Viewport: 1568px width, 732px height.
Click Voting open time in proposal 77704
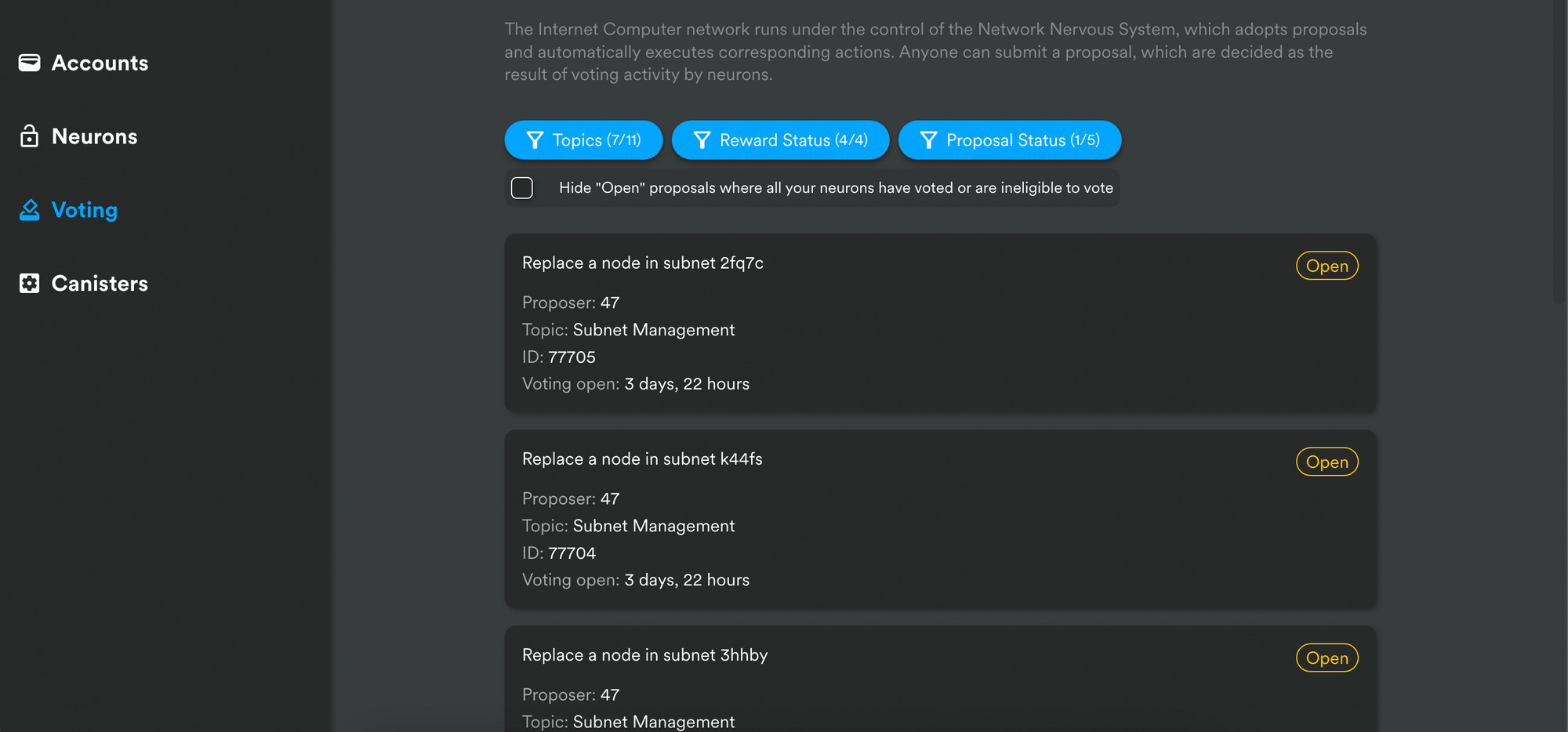(636, 580)
